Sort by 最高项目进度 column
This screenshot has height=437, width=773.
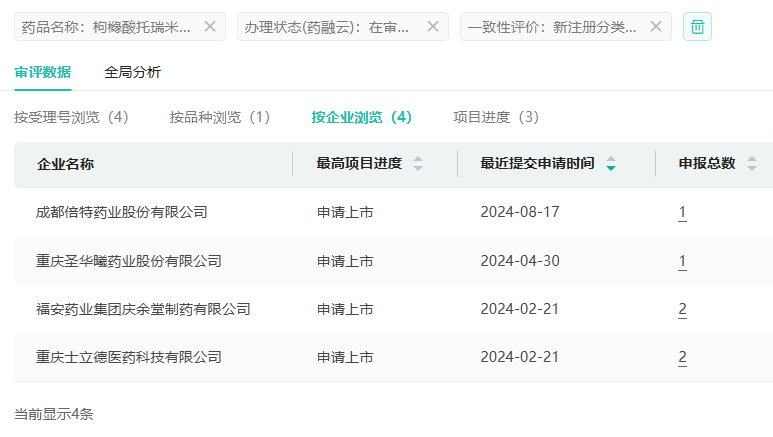[418, 164]
